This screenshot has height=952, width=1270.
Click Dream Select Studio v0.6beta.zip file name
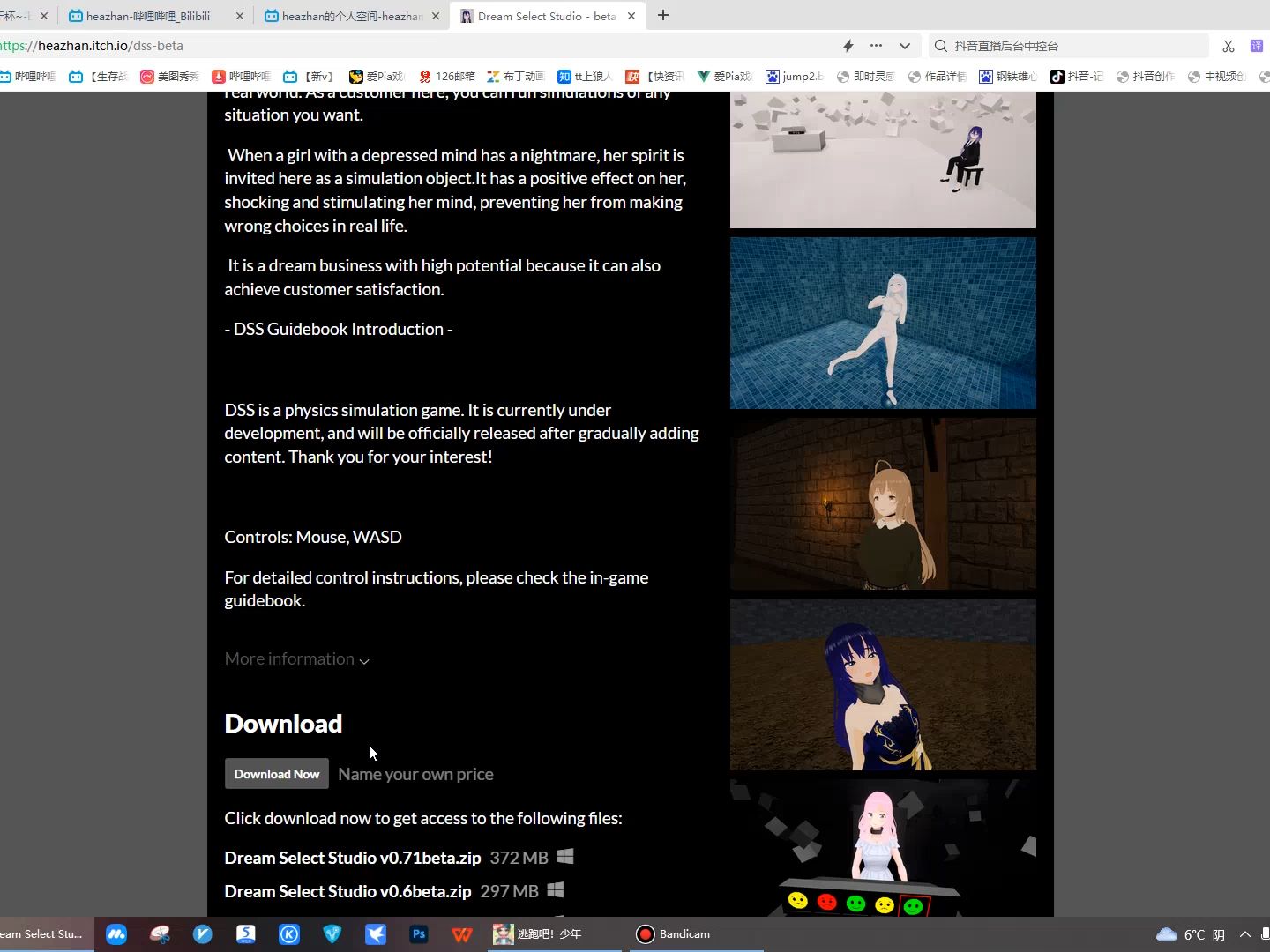(x=347, y=891)
